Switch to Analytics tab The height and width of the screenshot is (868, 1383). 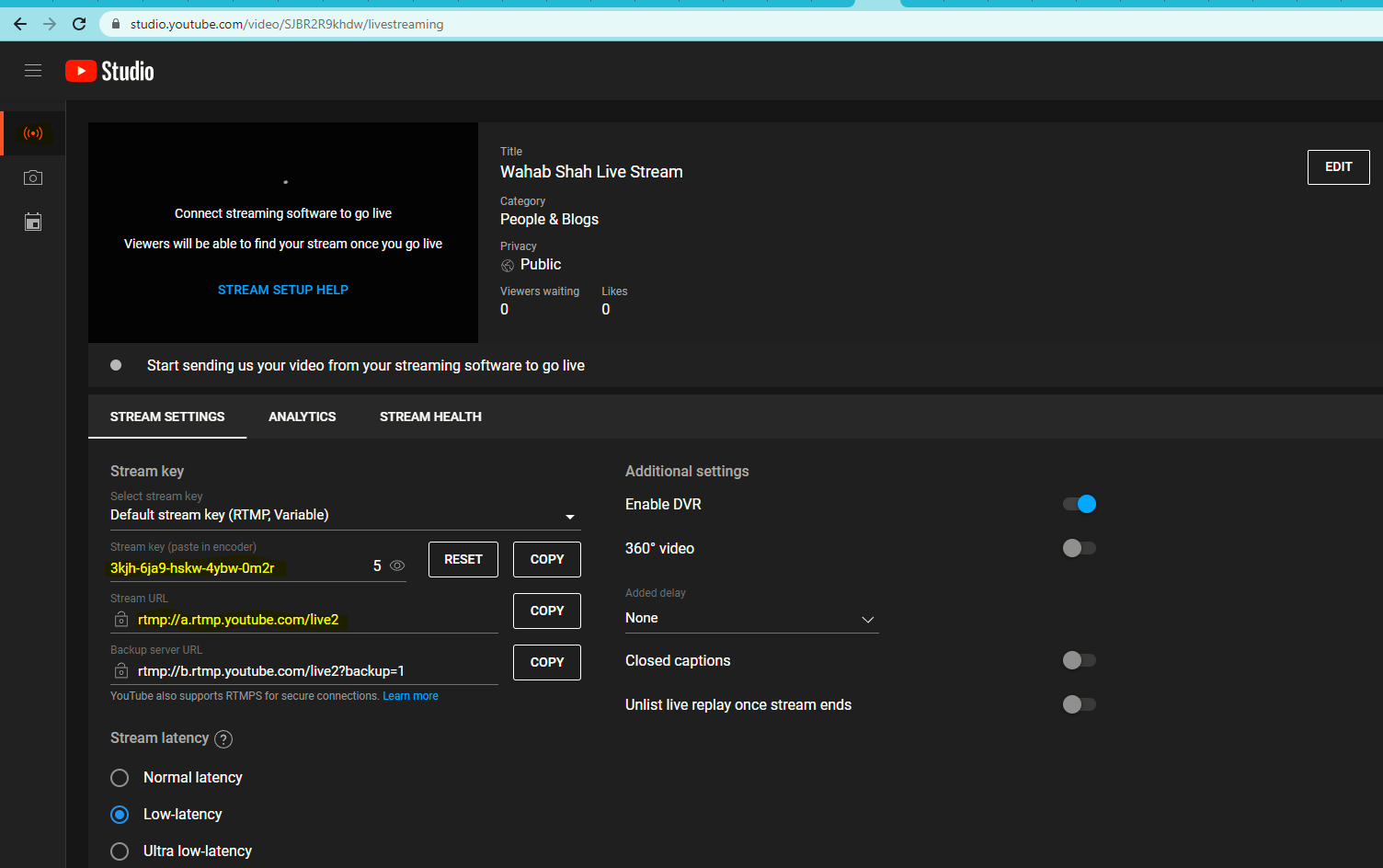[303, 417]
